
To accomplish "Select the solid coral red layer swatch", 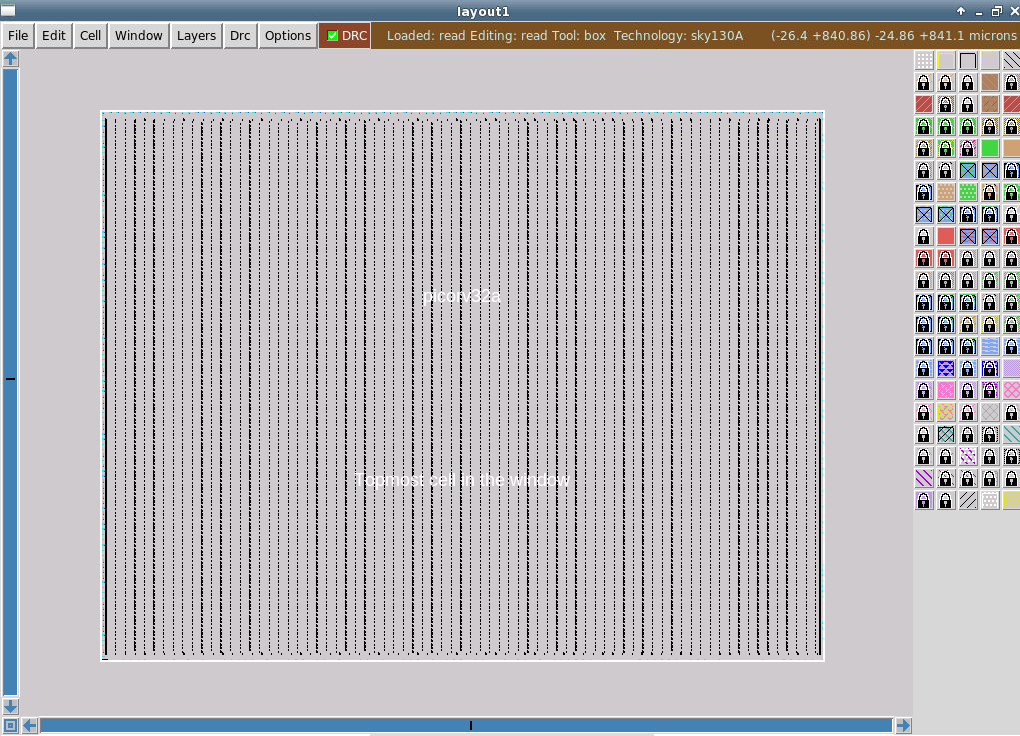I will [x=946, y=236].
